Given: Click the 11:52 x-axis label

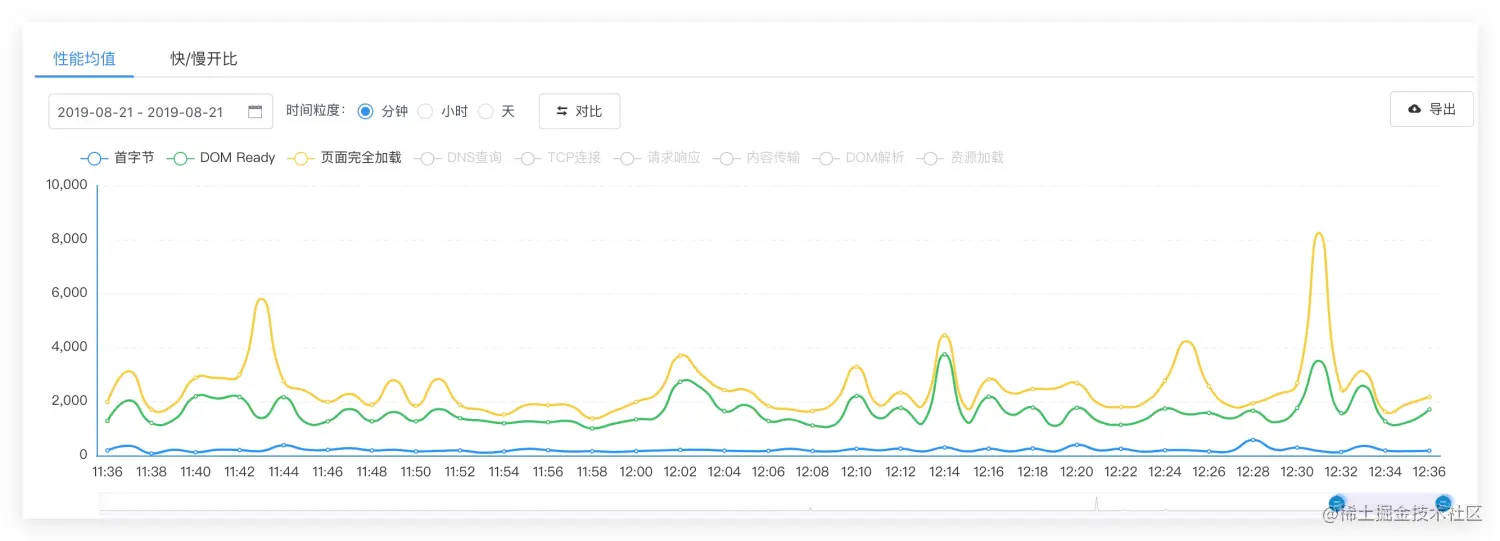Looking at the screenshot, I should (x=460, y=472).
